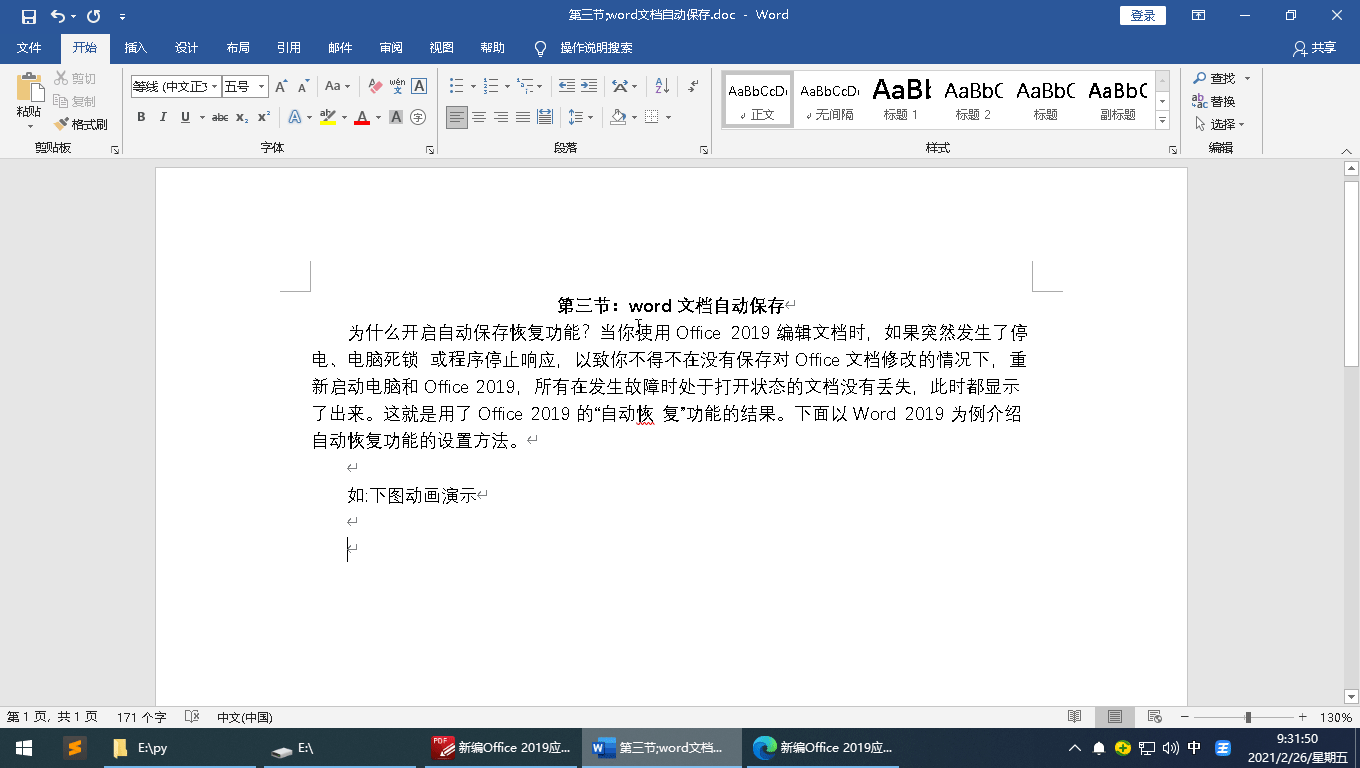Increase paragraph indent

[x=589, y=87]
